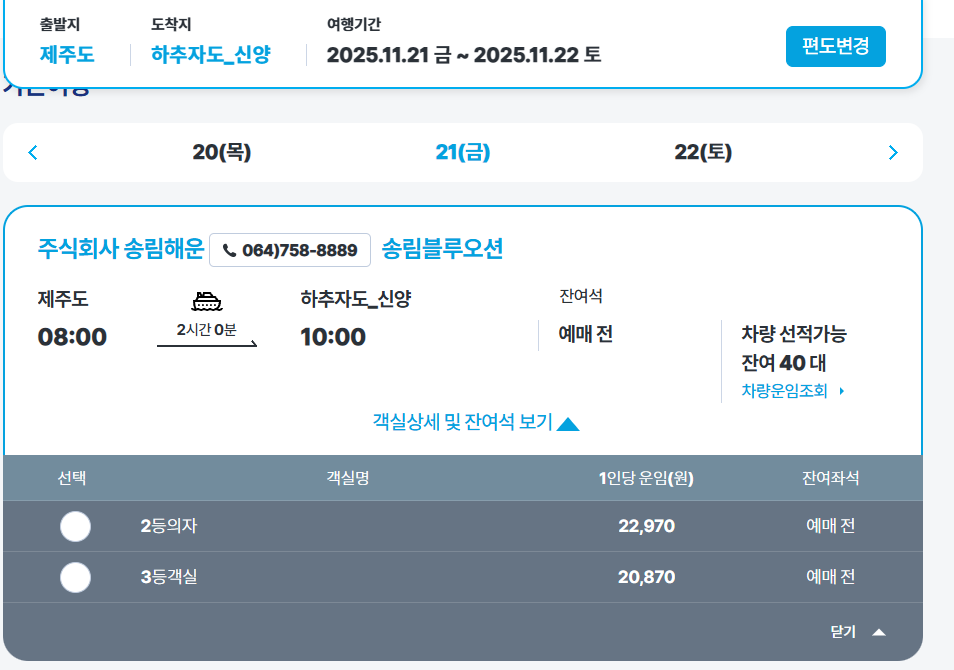Viewport: 954px width, 670px height.
Task: Call button showing 064)758-8889
Action: (x=290, y=250)
